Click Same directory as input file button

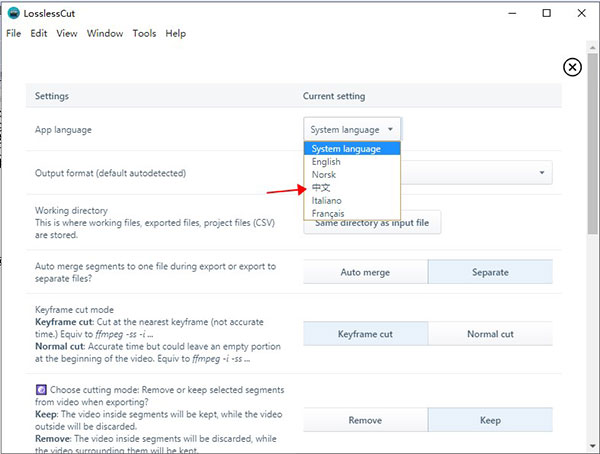tap(372, 223)
